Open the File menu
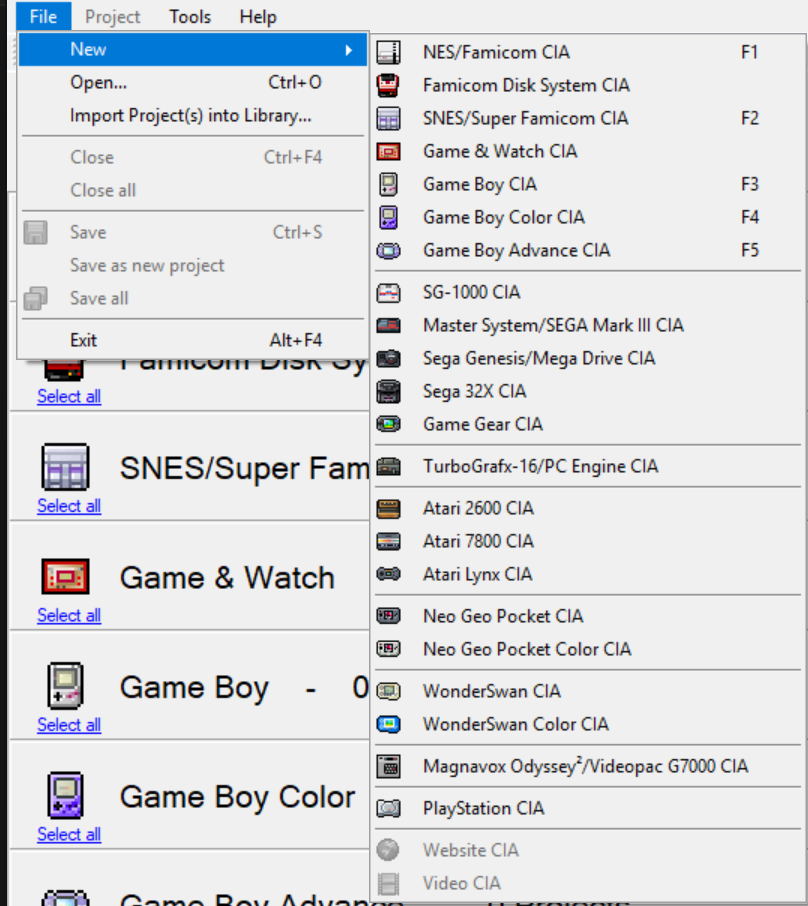Screen dimensions: 808x906 coord(43,16)
